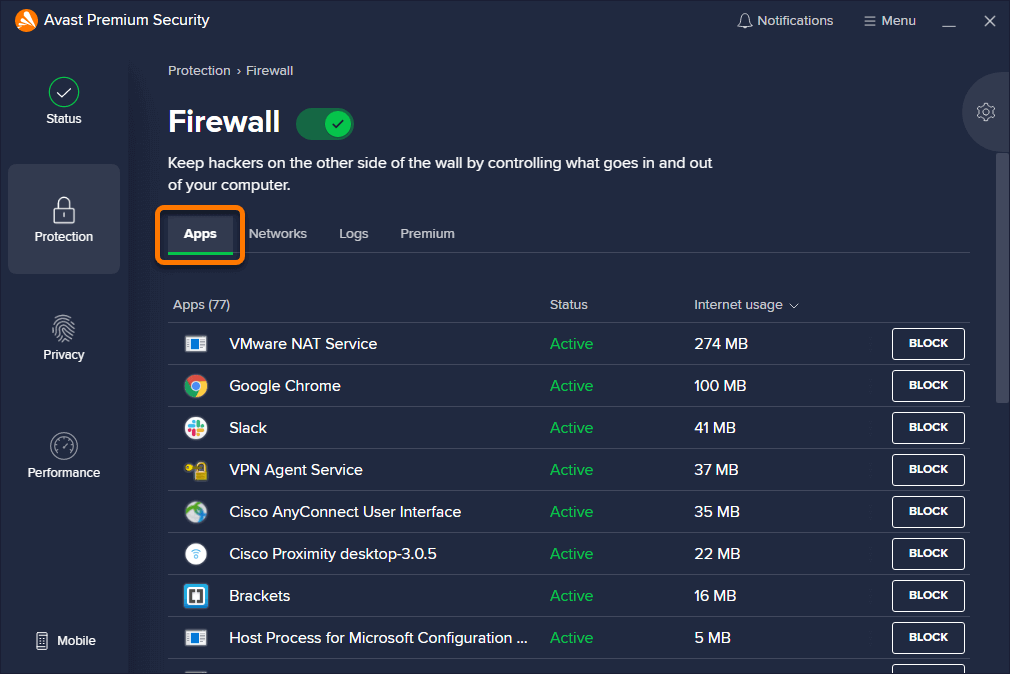This screenshot has width=1010, height=674.
Task: Open the Status section in the sidebar
Action: pos(63,100)
